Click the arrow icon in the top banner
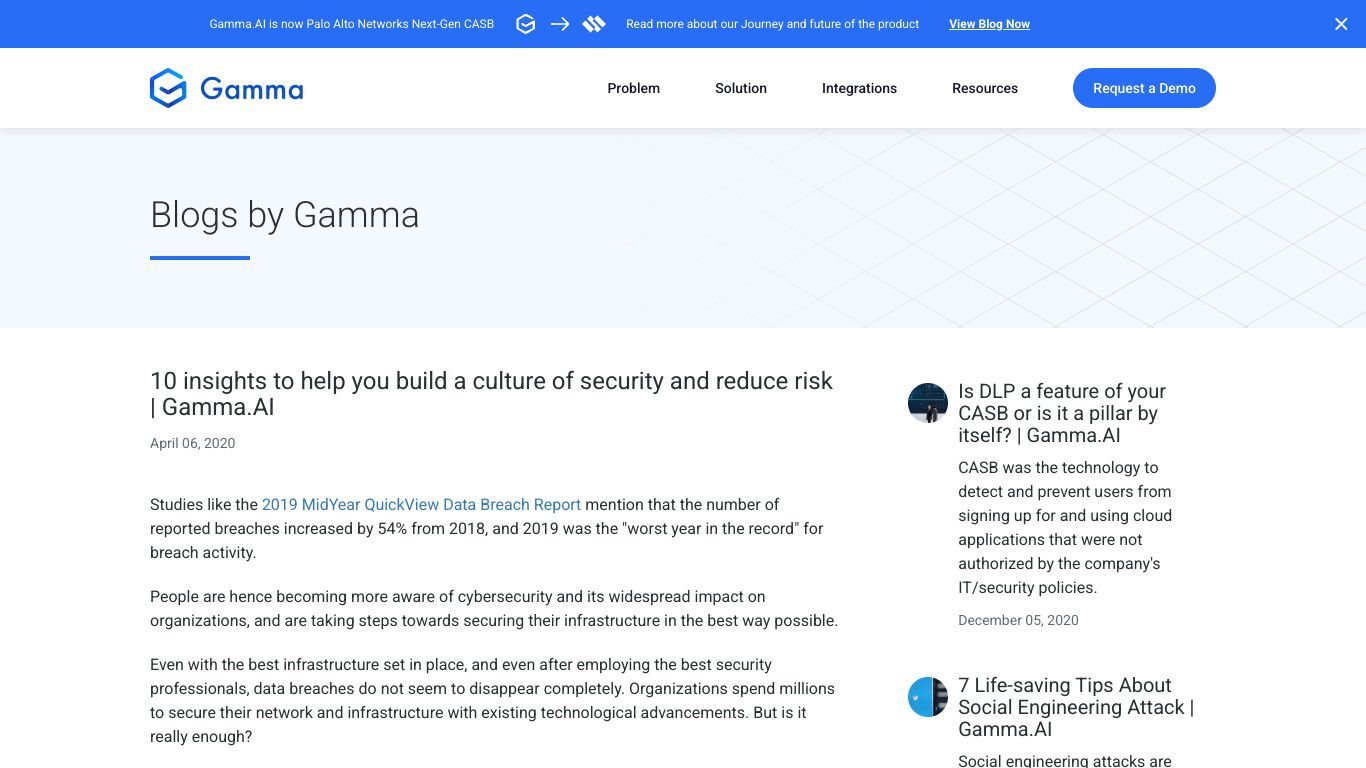The image size is (1366, 768). tap(560, 24)
